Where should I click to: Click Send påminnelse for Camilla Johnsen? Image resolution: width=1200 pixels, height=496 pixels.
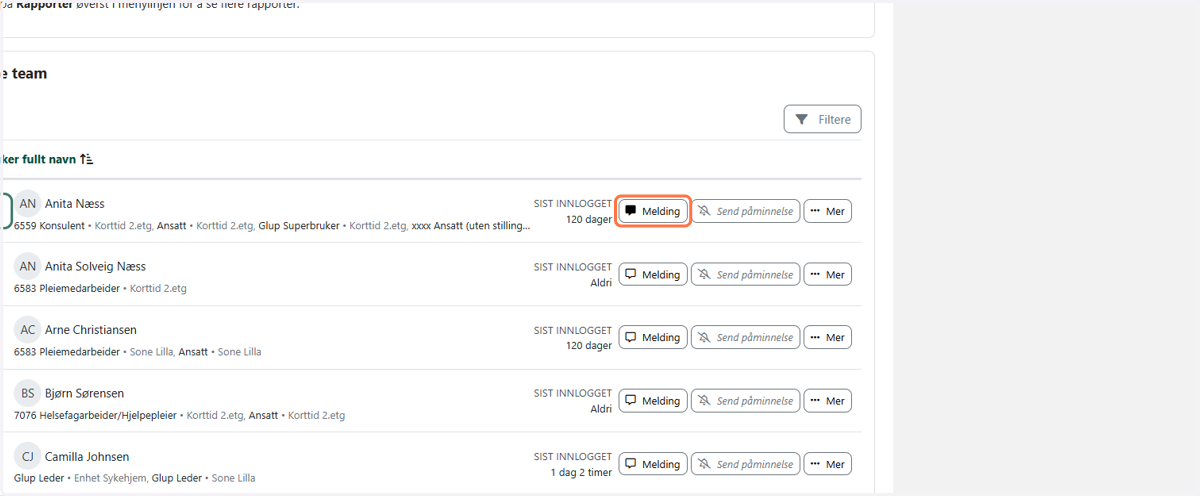coord(746,463)
